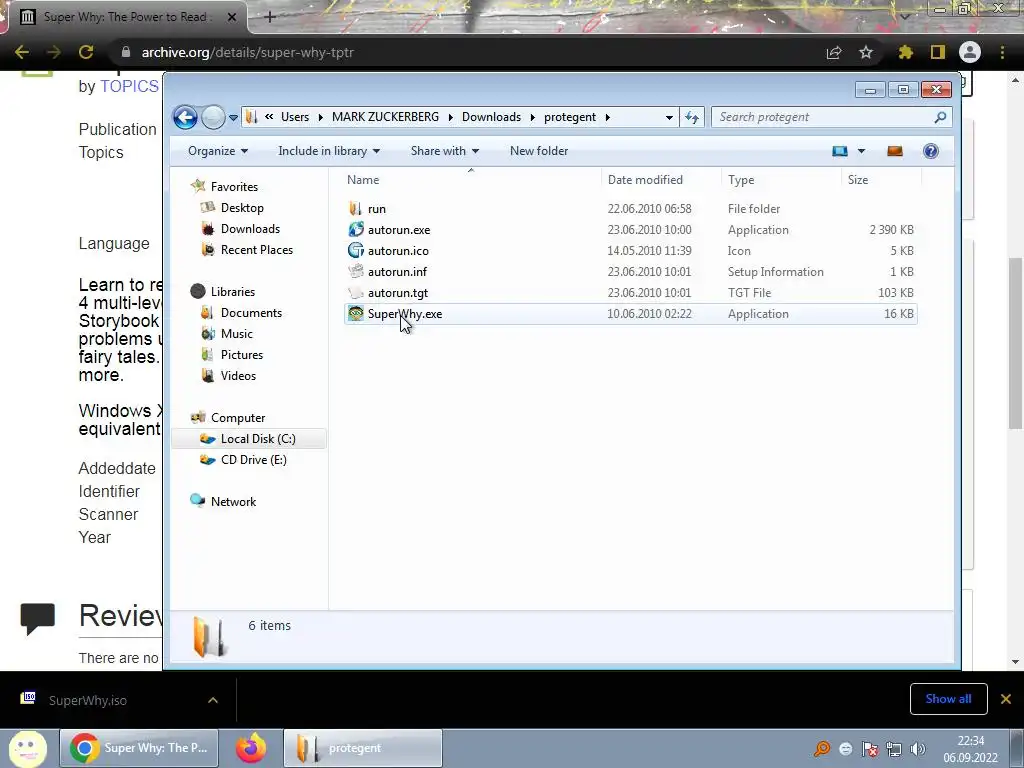Open Firefox from the taskbar
Screen dimensions: 1024x768
251,748
